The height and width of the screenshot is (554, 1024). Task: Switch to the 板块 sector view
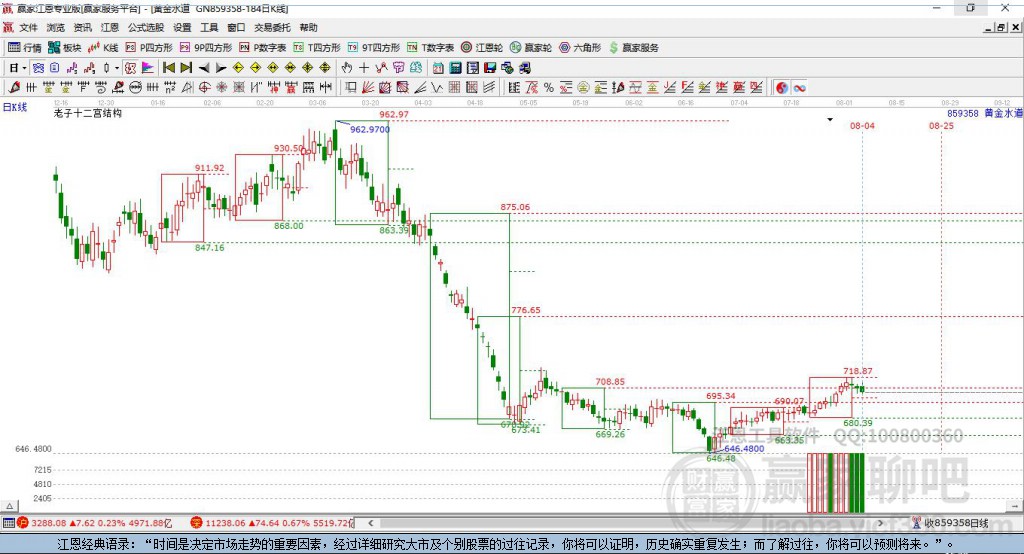[65, 48]
